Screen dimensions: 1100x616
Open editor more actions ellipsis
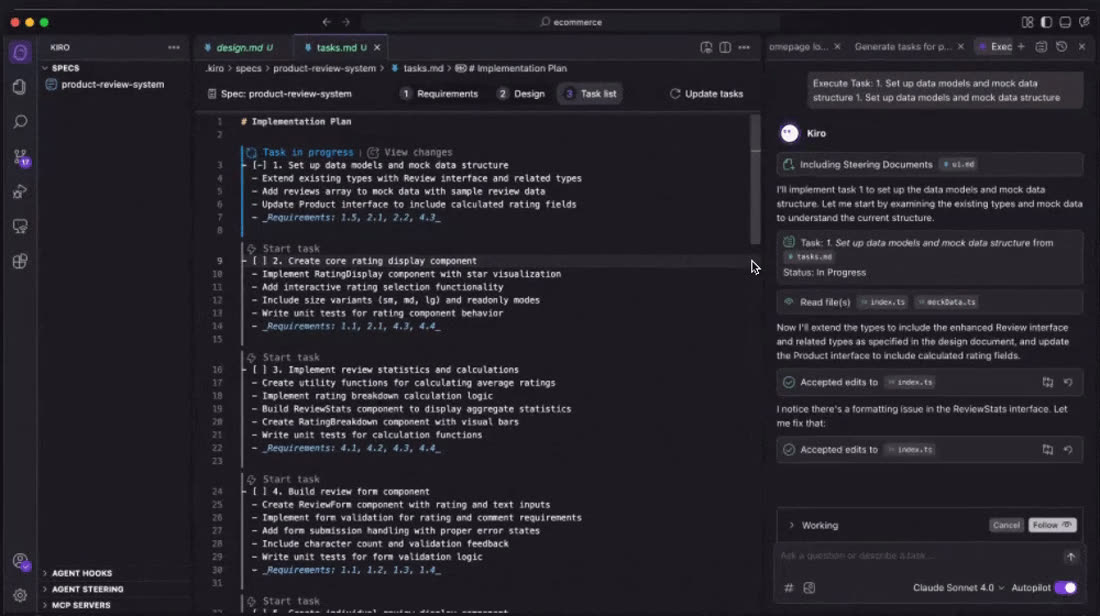click(x=744, y=48)
